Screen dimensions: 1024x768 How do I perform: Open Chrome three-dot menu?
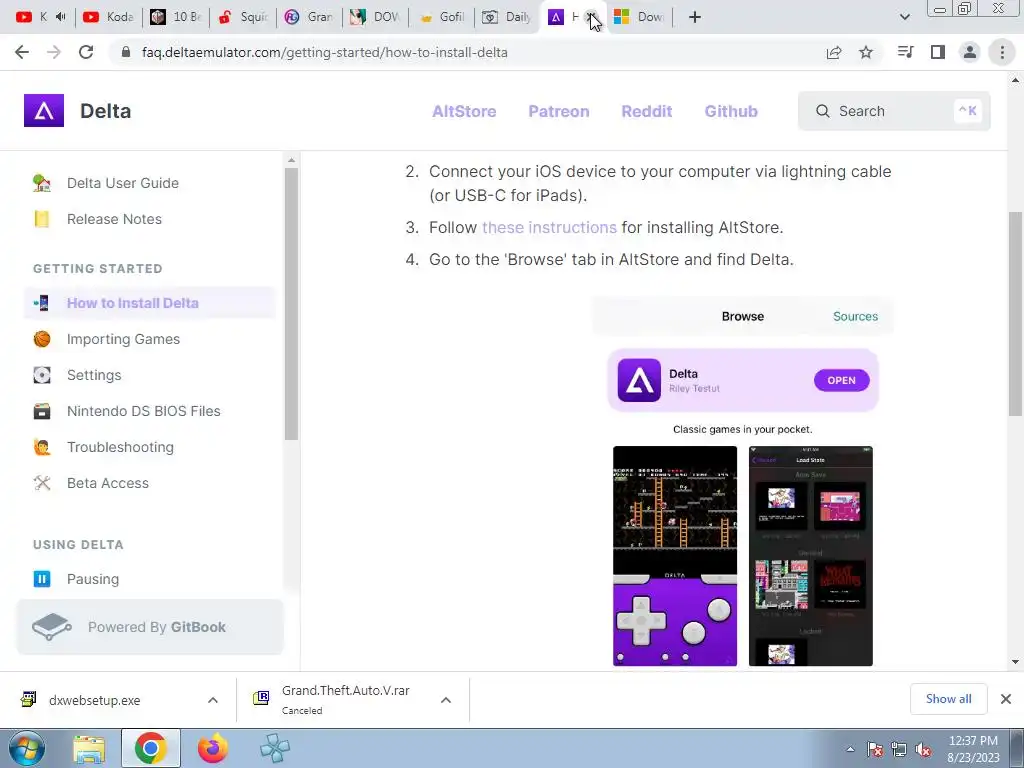tap(1002, 52)
